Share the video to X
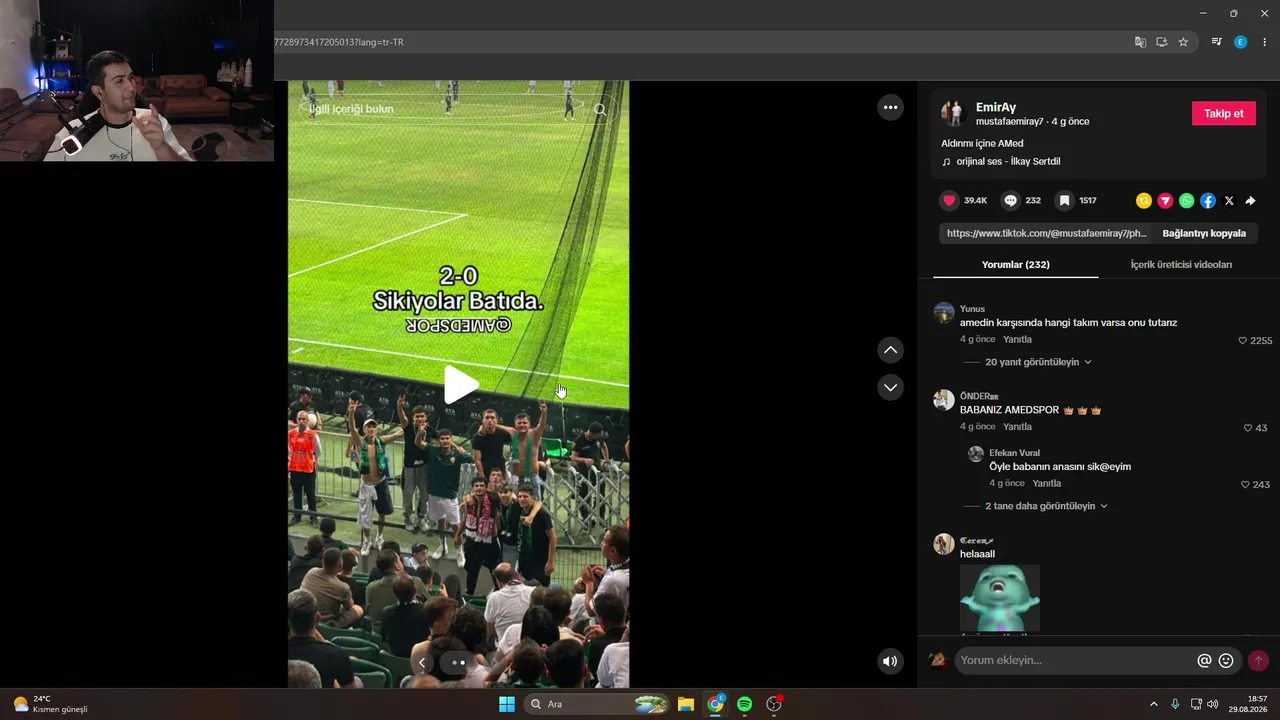This screenshot has width=1280, height=720. coord(1229,201)
